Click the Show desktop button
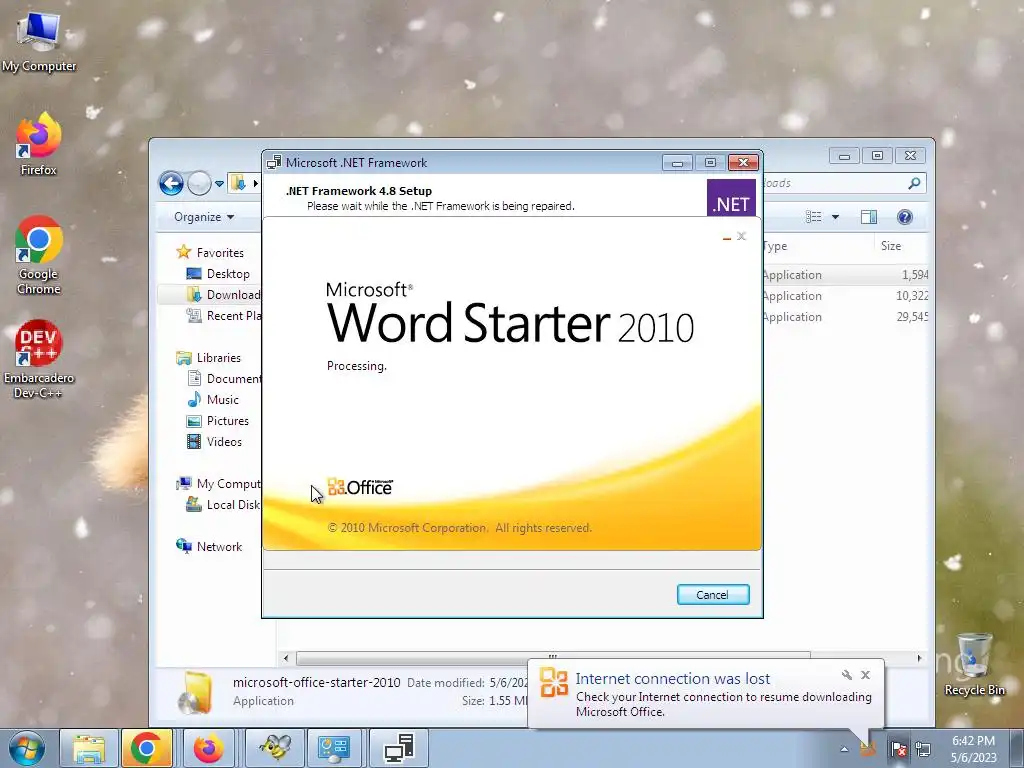Image resolution: width=1024 pixels, height=768 pixels. 1017,748
